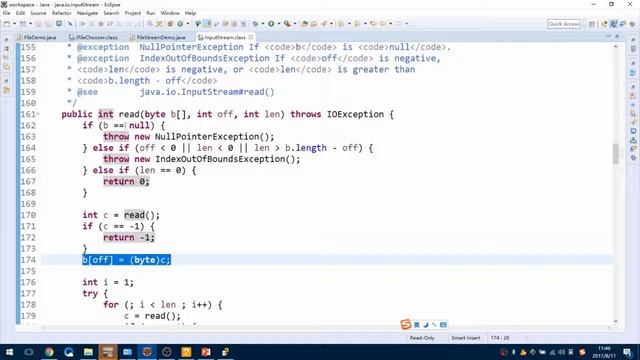
Task: Click the Open Task icon
Action: click(x=314, y=24)
